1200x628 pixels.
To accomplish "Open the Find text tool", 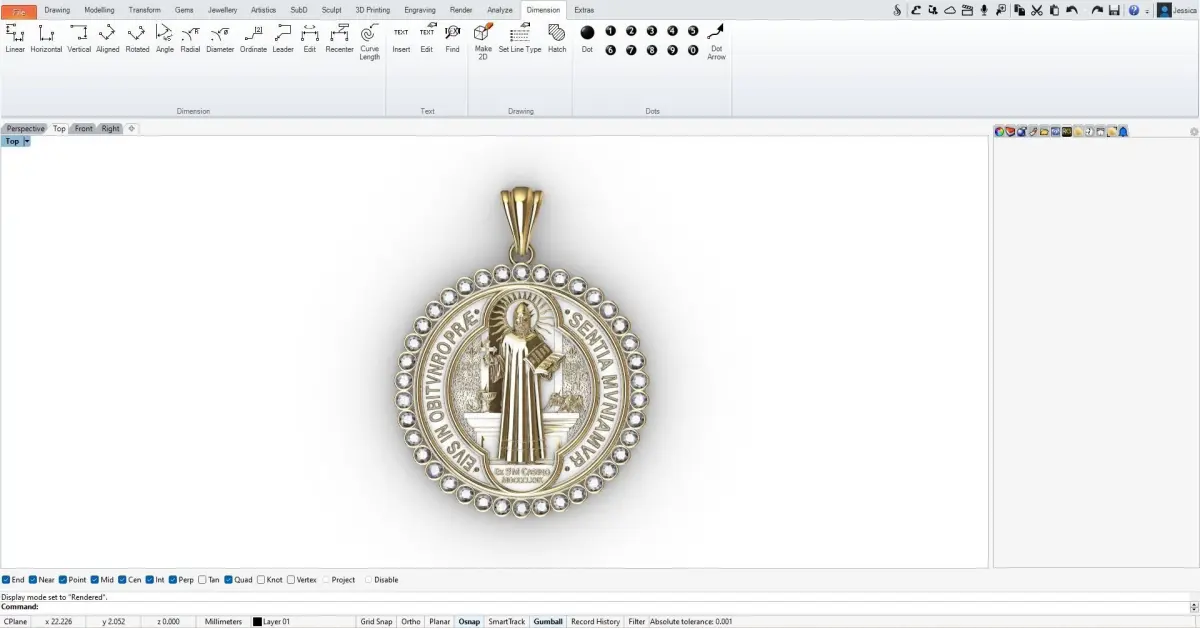I will tap(453, 38).
